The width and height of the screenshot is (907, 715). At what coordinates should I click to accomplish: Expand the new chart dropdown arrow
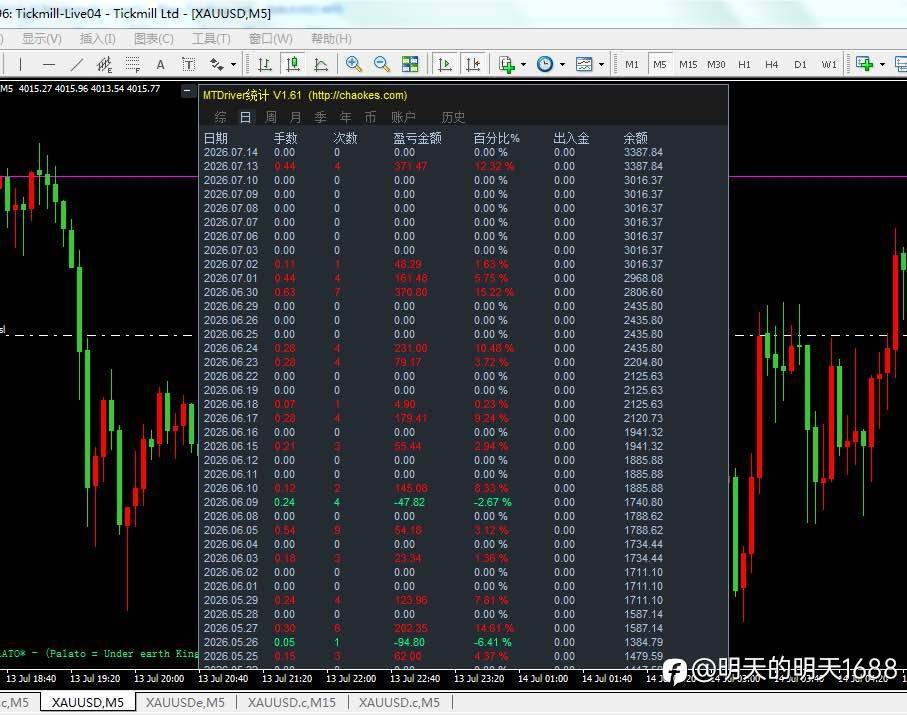point(882,64)
